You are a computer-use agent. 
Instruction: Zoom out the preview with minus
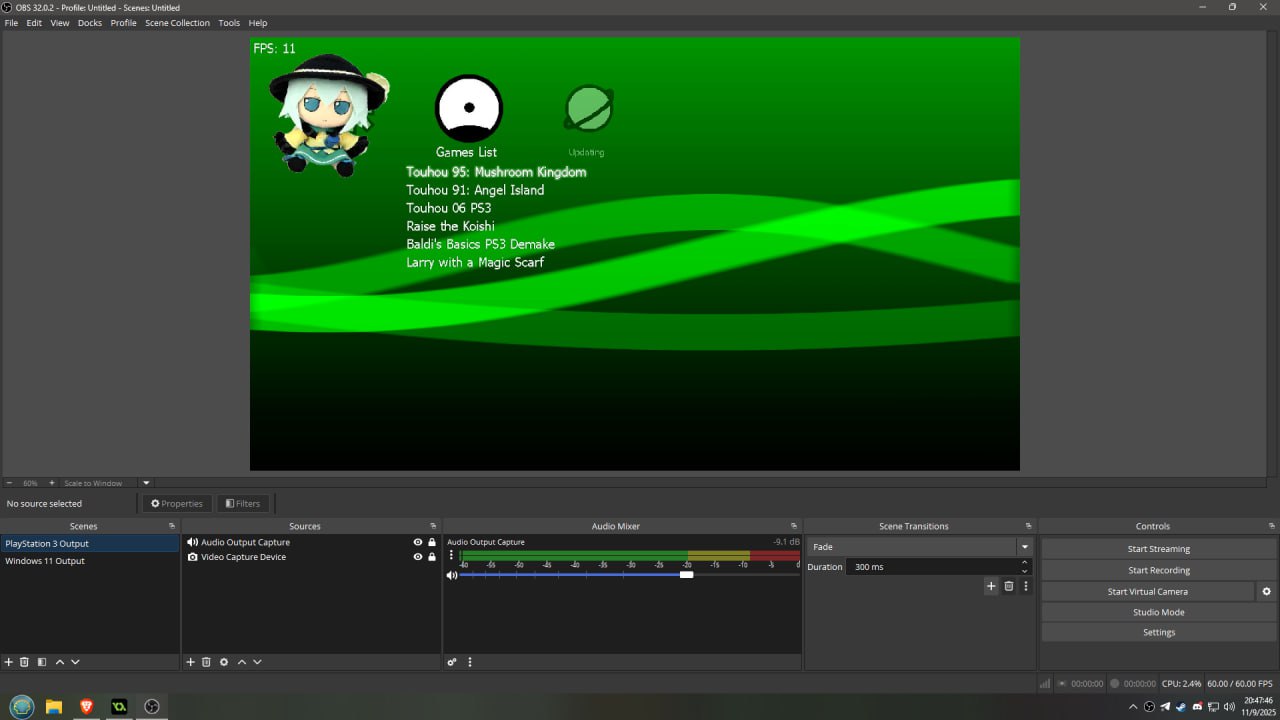point(9,483)
